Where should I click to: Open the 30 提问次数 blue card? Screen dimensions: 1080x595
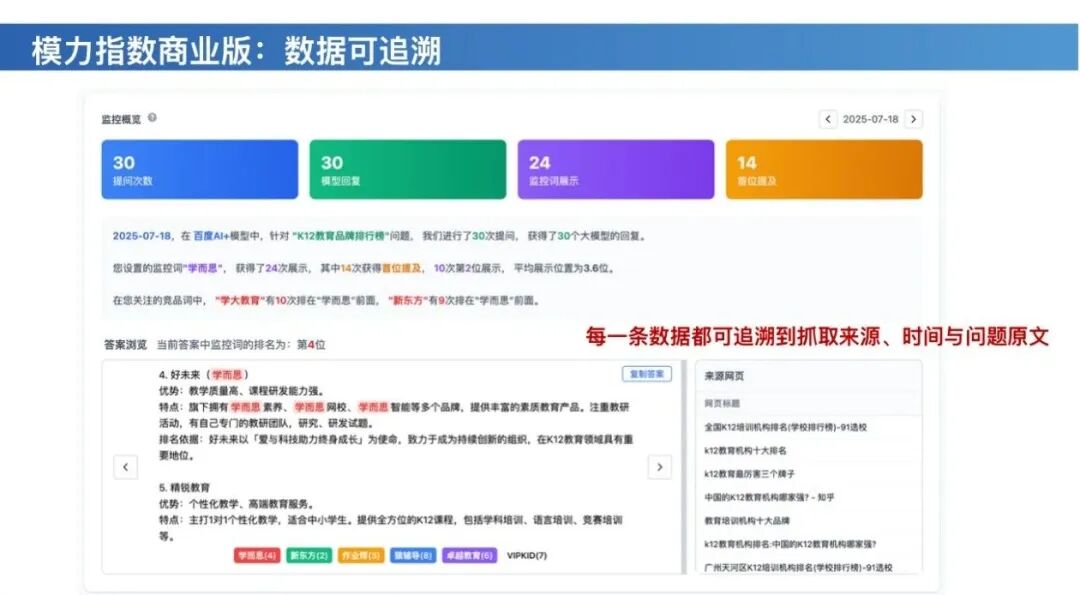tap(200, 169)
